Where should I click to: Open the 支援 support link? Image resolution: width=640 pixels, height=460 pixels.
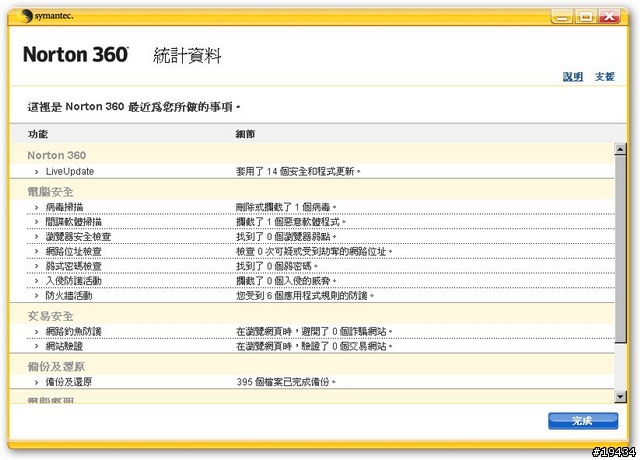pos(604,76)
